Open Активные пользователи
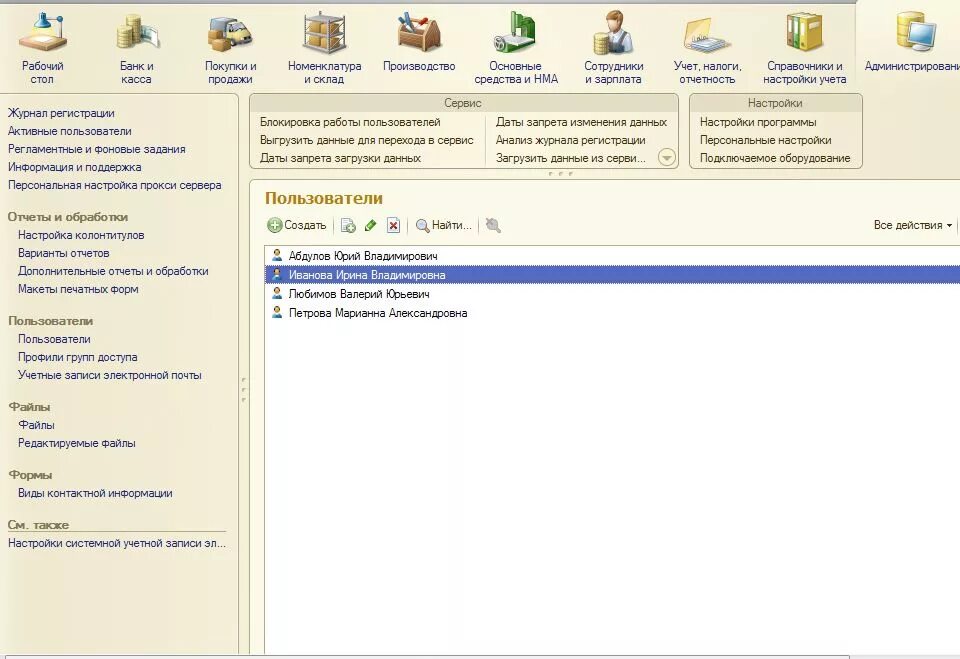The image size is (960, 659). tap(70, 131)
